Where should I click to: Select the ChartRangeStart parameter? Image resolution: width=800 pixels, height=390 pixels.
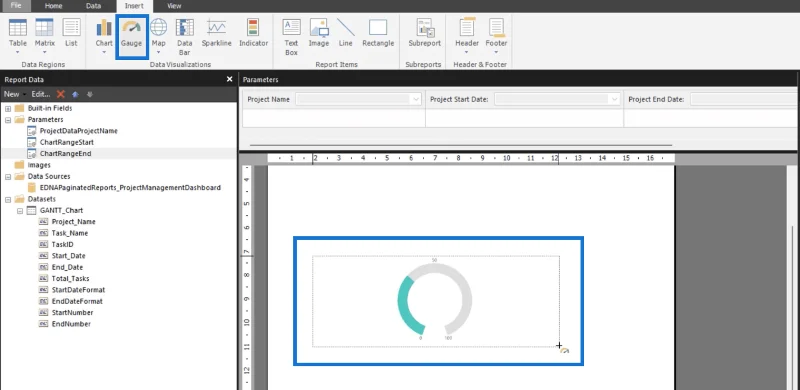[x=67, y=142]
